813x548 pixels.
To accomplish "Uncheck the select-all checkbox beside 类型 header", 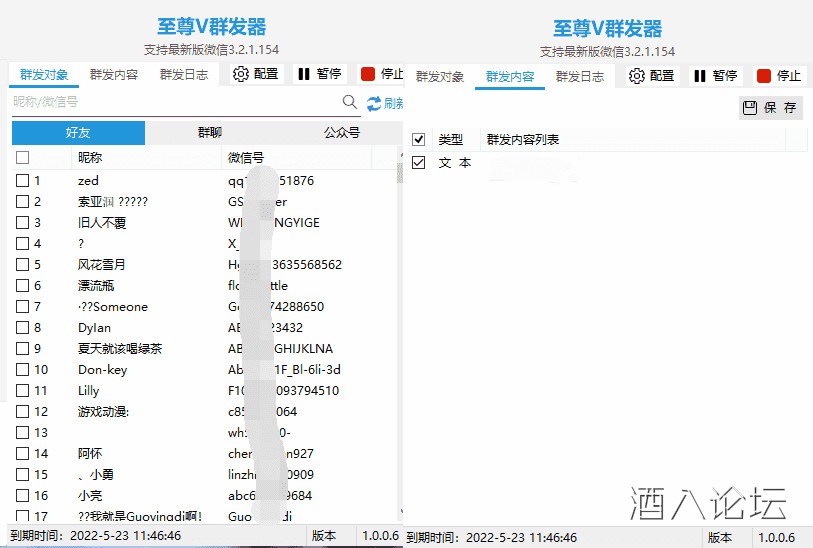I will 418,139.
